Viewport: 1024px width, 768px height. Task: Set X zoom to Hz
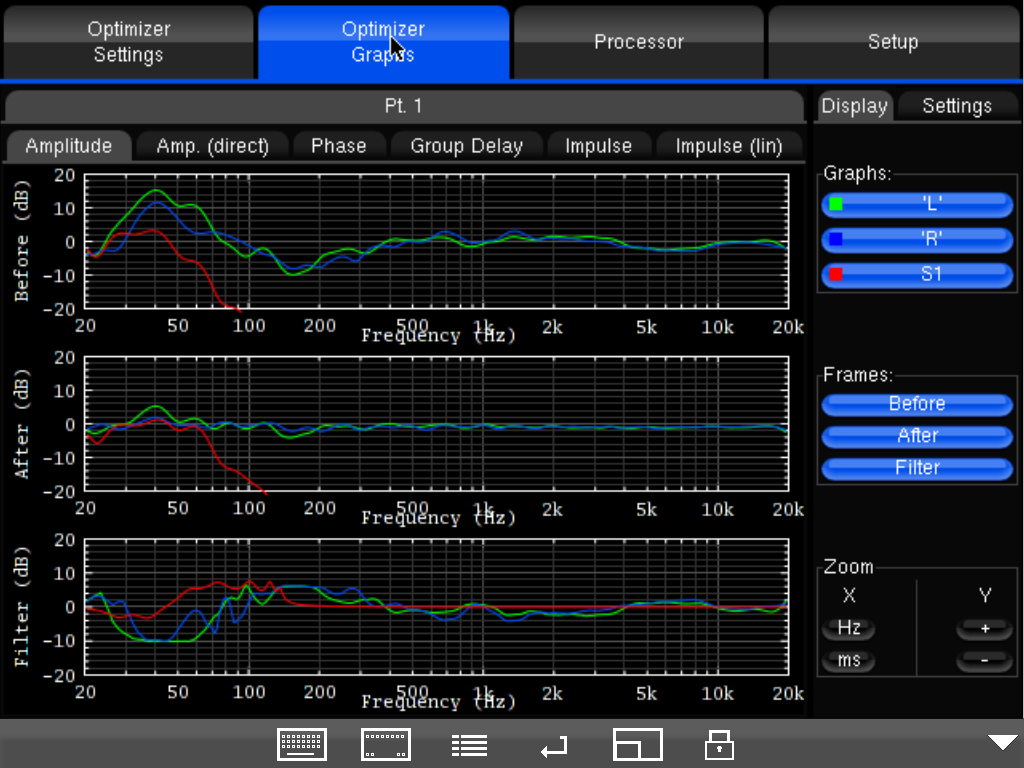tap(848, 629)
